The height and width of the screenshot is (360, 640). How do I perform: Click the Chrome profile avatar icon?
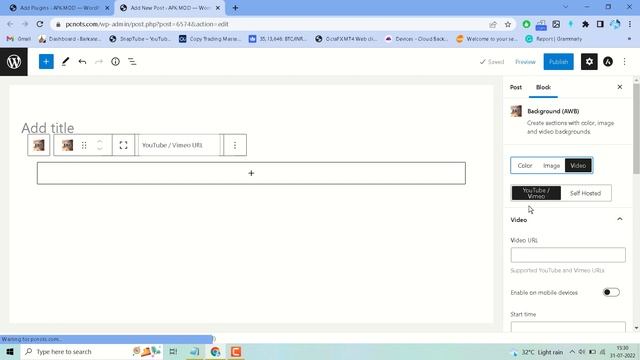(615, 24)
